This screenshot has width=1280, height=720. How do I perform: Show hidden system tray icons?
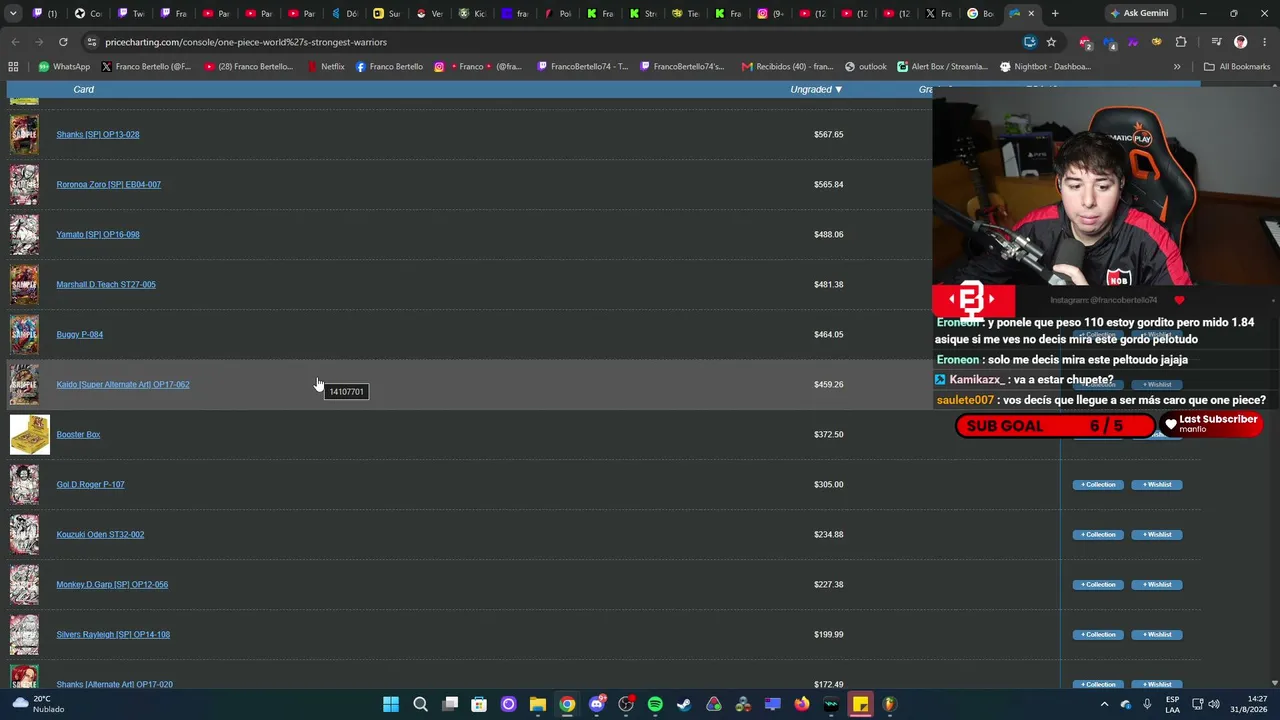[1104, 704]
